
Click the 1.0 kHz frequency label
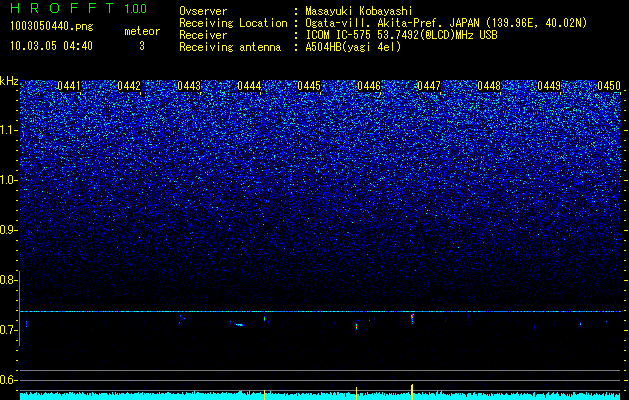click(x=8, y=180)
